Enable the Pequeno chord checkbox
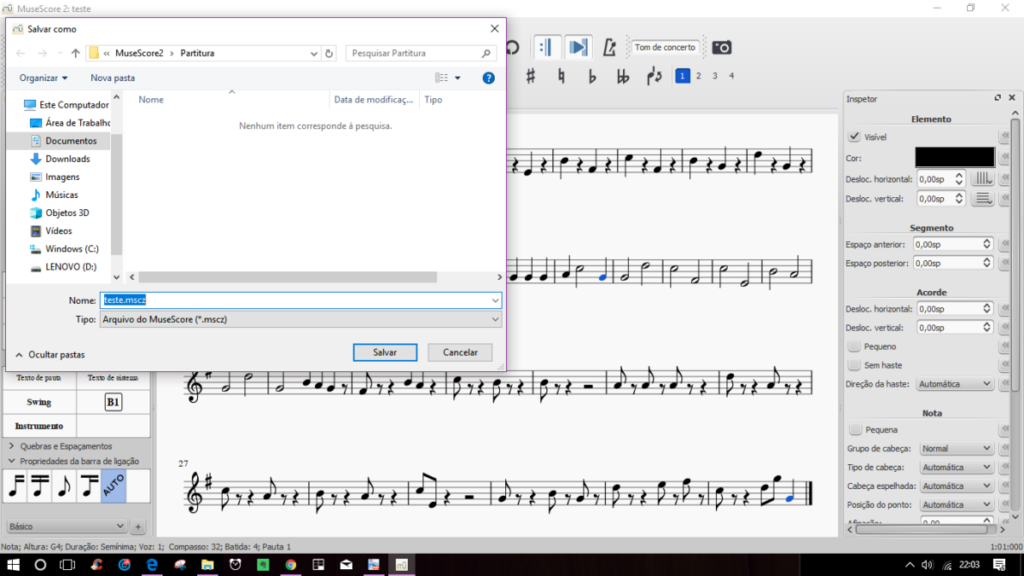 854,346
